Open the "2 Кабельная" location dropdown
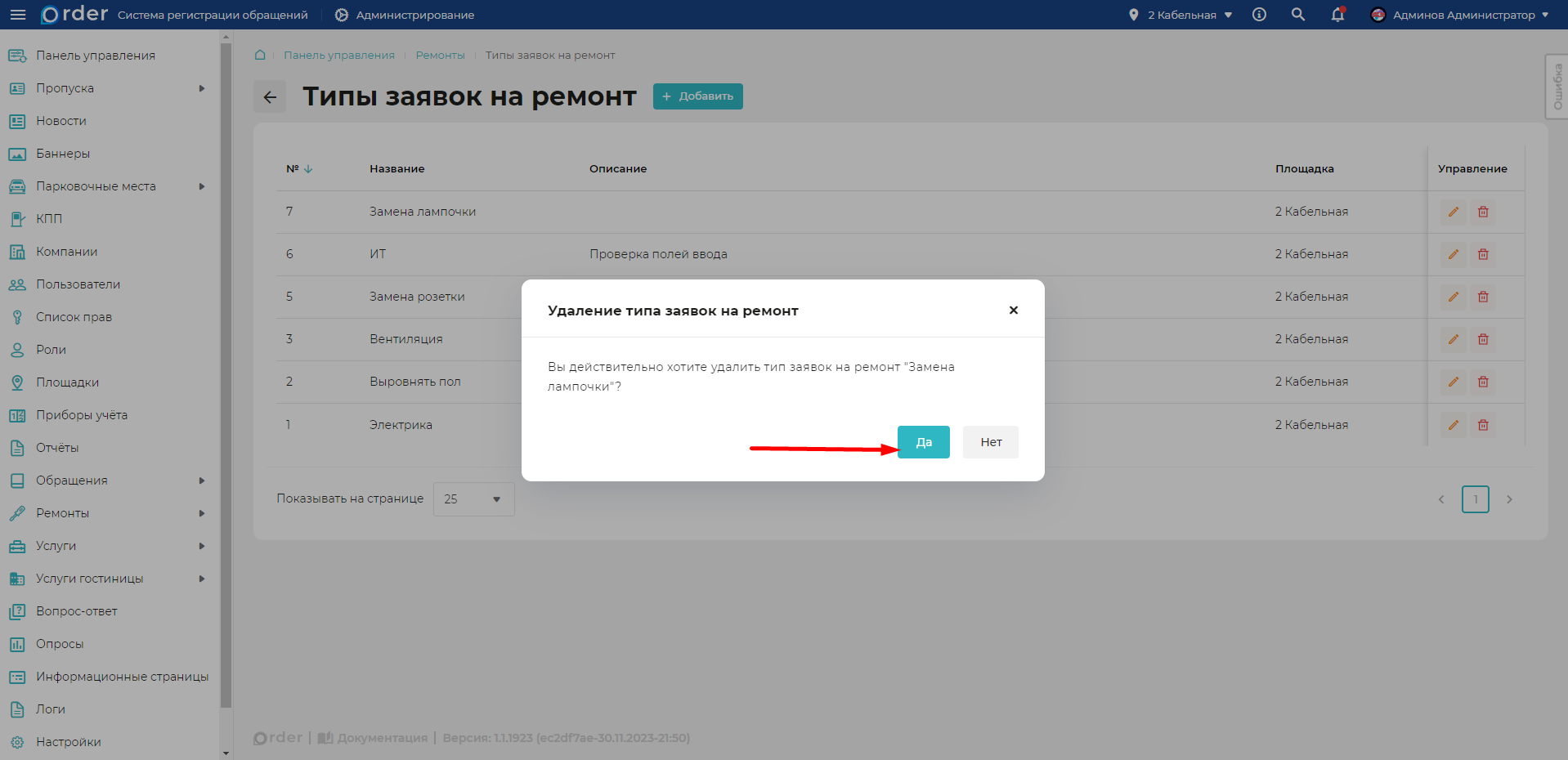 1179,14
